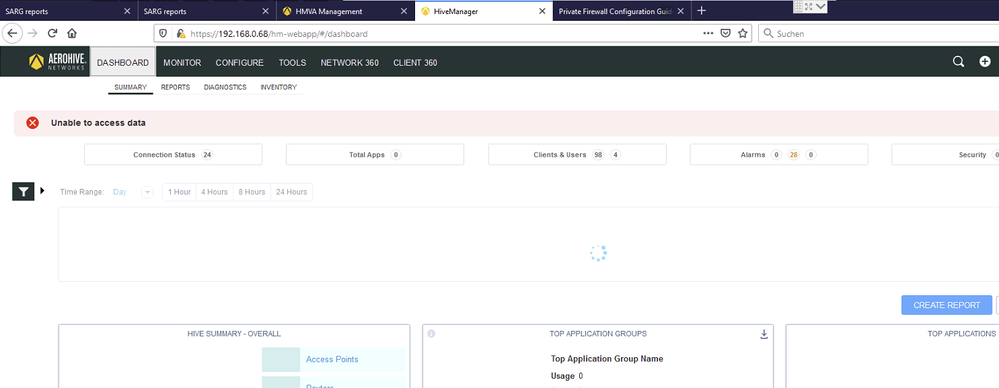Viewport: 999px width, 388px height.
Task: Select the Reports sub-tab
Action: [175, 87]
